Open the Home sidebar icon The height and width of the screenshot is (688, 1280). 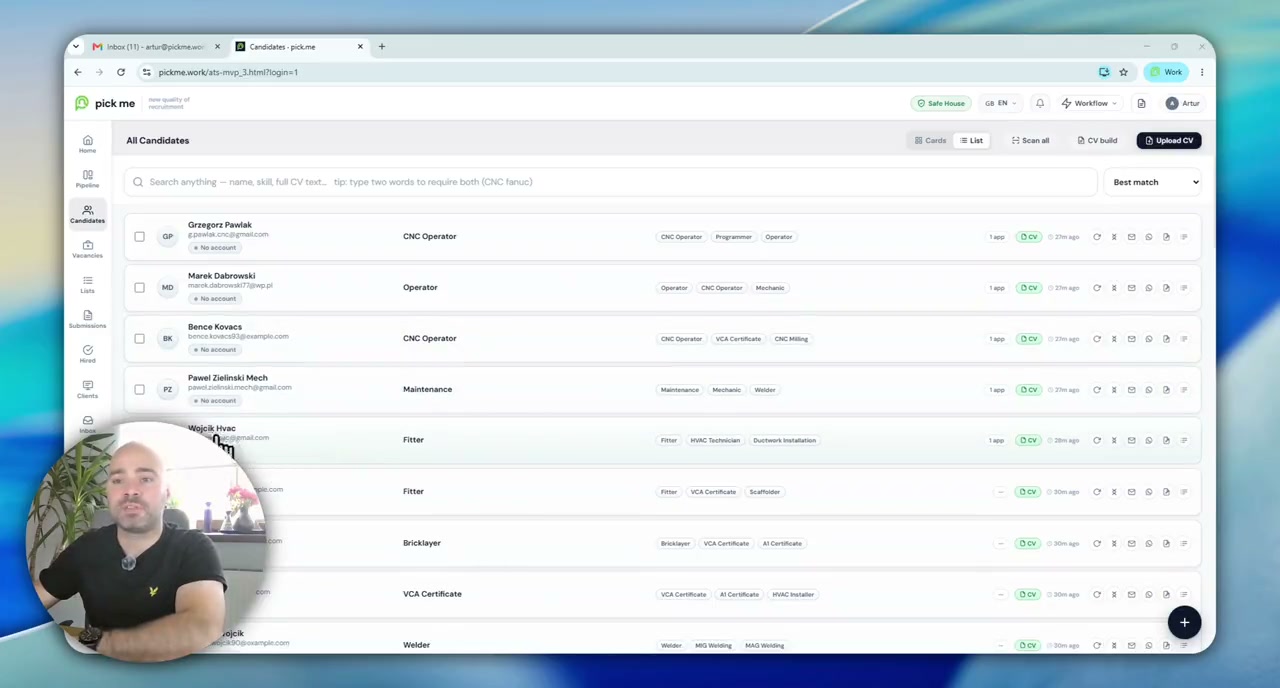pyautogui.click(x=87, y=144)
